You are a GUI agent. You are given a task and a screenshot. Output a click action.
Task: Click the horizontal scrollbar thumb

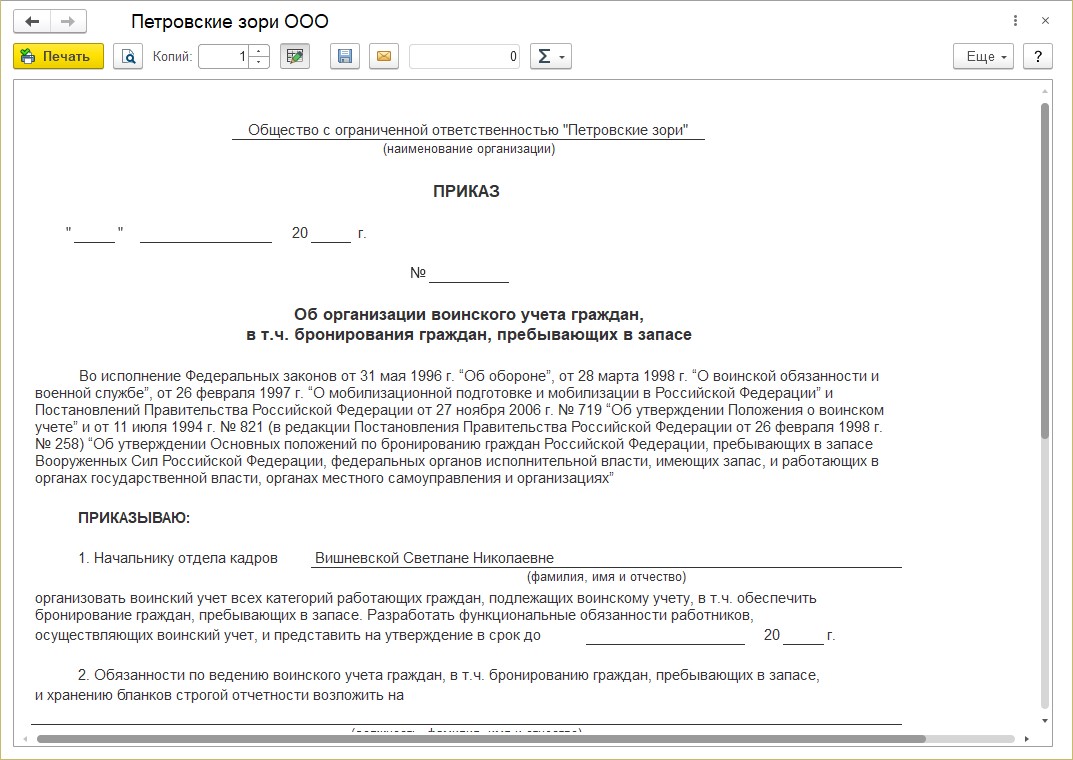tap(481, 739)
